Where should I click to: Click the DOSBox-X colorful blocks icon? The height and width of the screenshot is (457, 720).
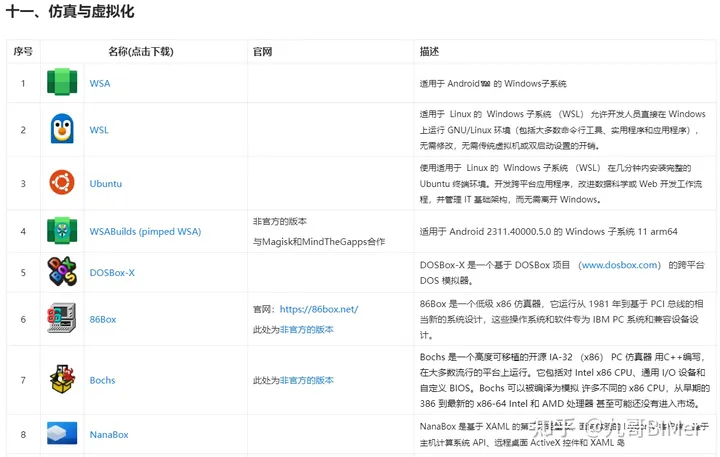point(62,271)
